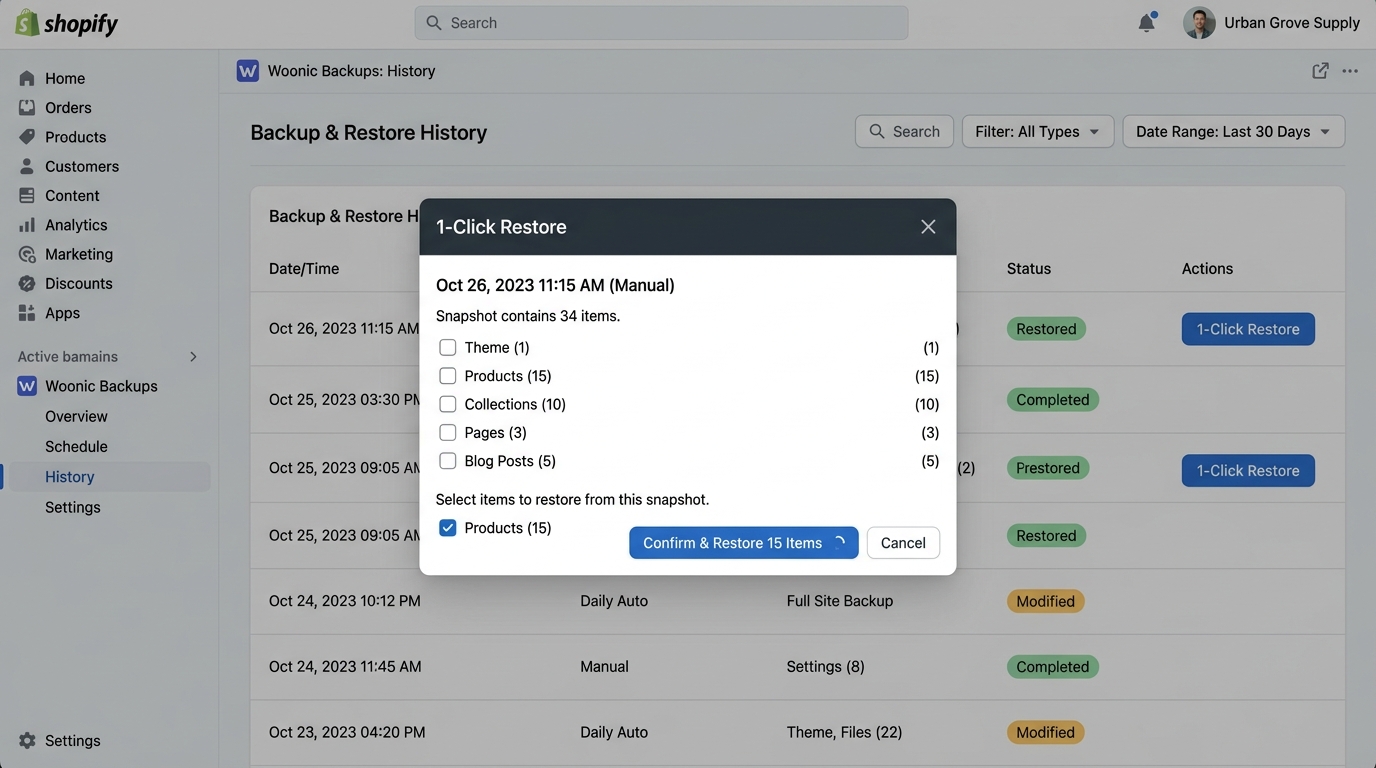Click the Woonic icon in the History header
Screen dimensions: 1376x768
pos(248,71)
